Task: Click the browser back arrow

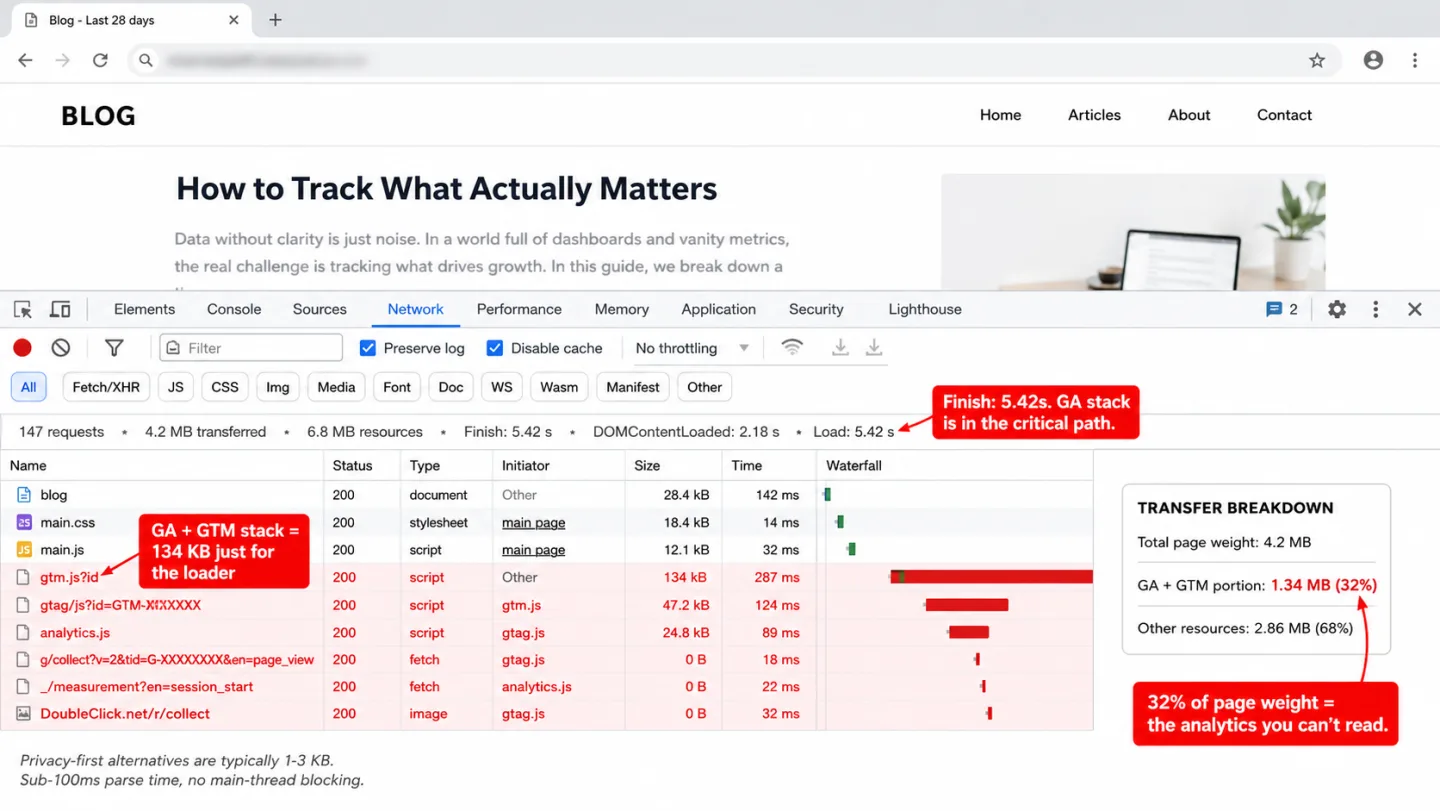Action: coord(25,61)
